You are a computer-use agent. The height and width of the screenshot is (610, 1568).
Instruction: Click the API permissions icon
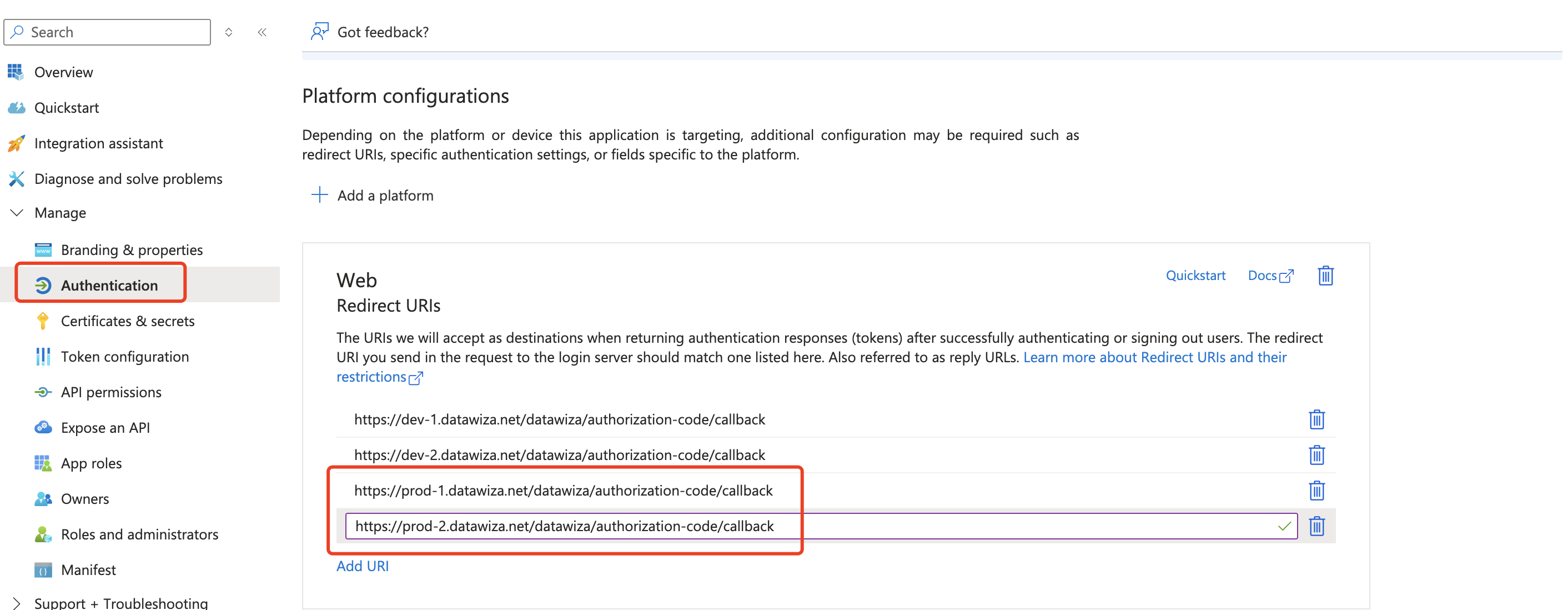point(43,393)
